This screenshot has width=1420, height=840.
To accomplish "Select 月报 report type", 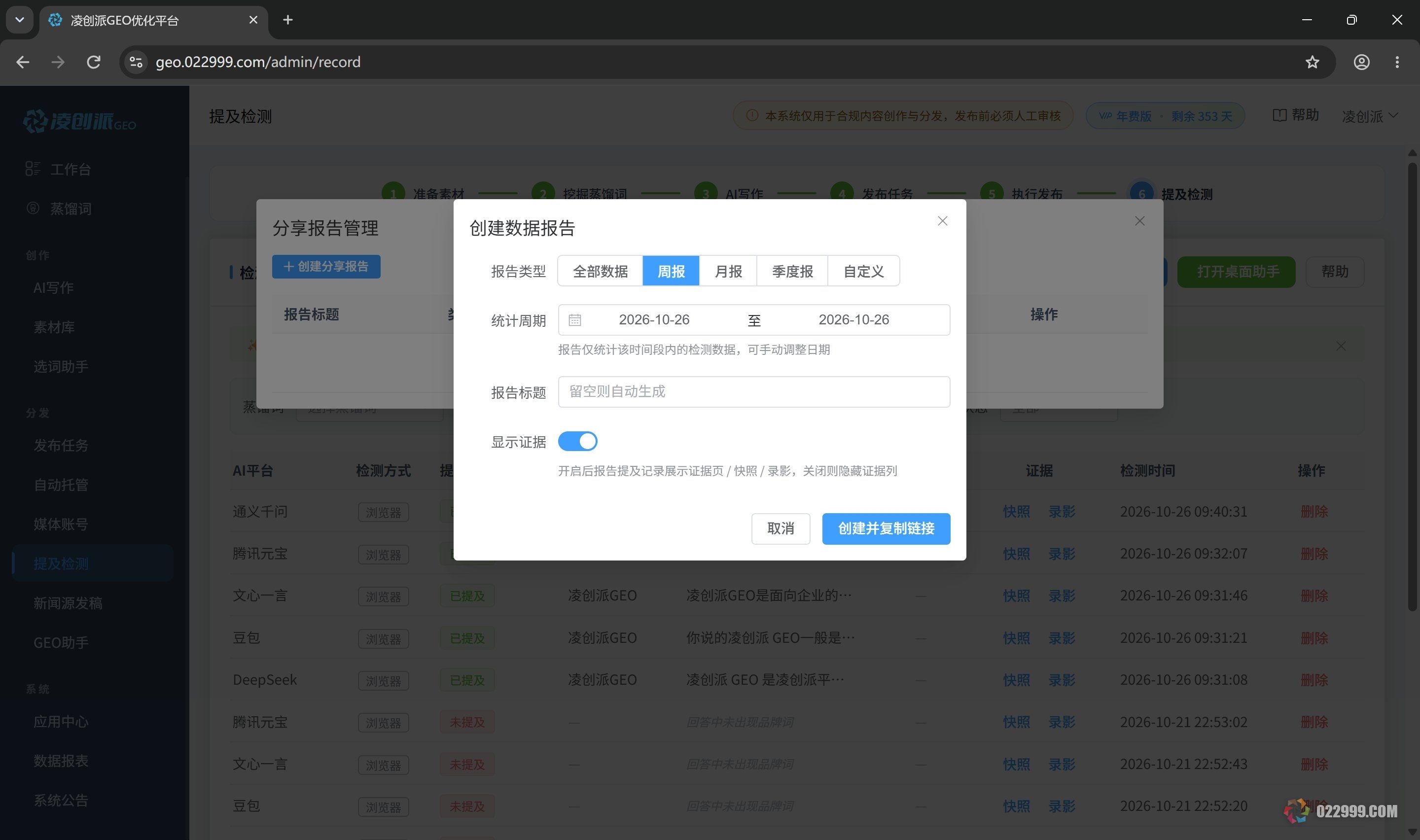I will point(728,271).
